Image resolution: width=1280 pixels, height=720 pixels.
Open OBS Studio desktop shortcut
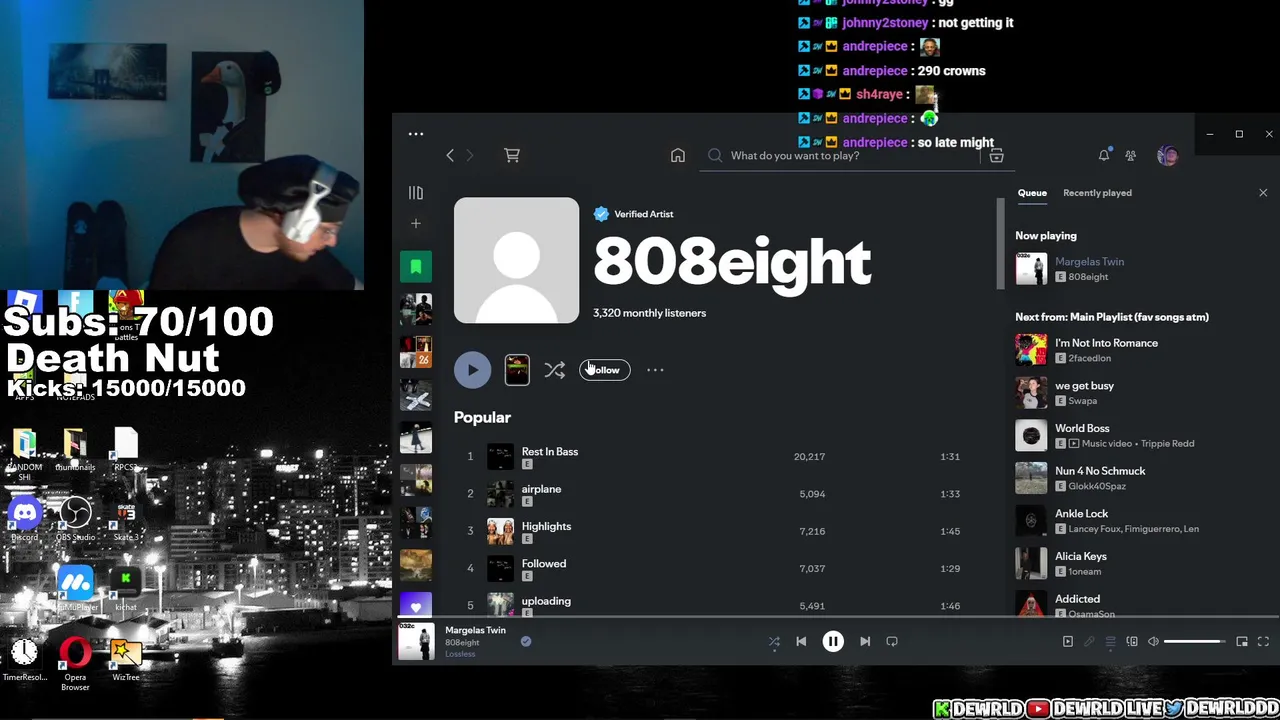coord(75,520)
